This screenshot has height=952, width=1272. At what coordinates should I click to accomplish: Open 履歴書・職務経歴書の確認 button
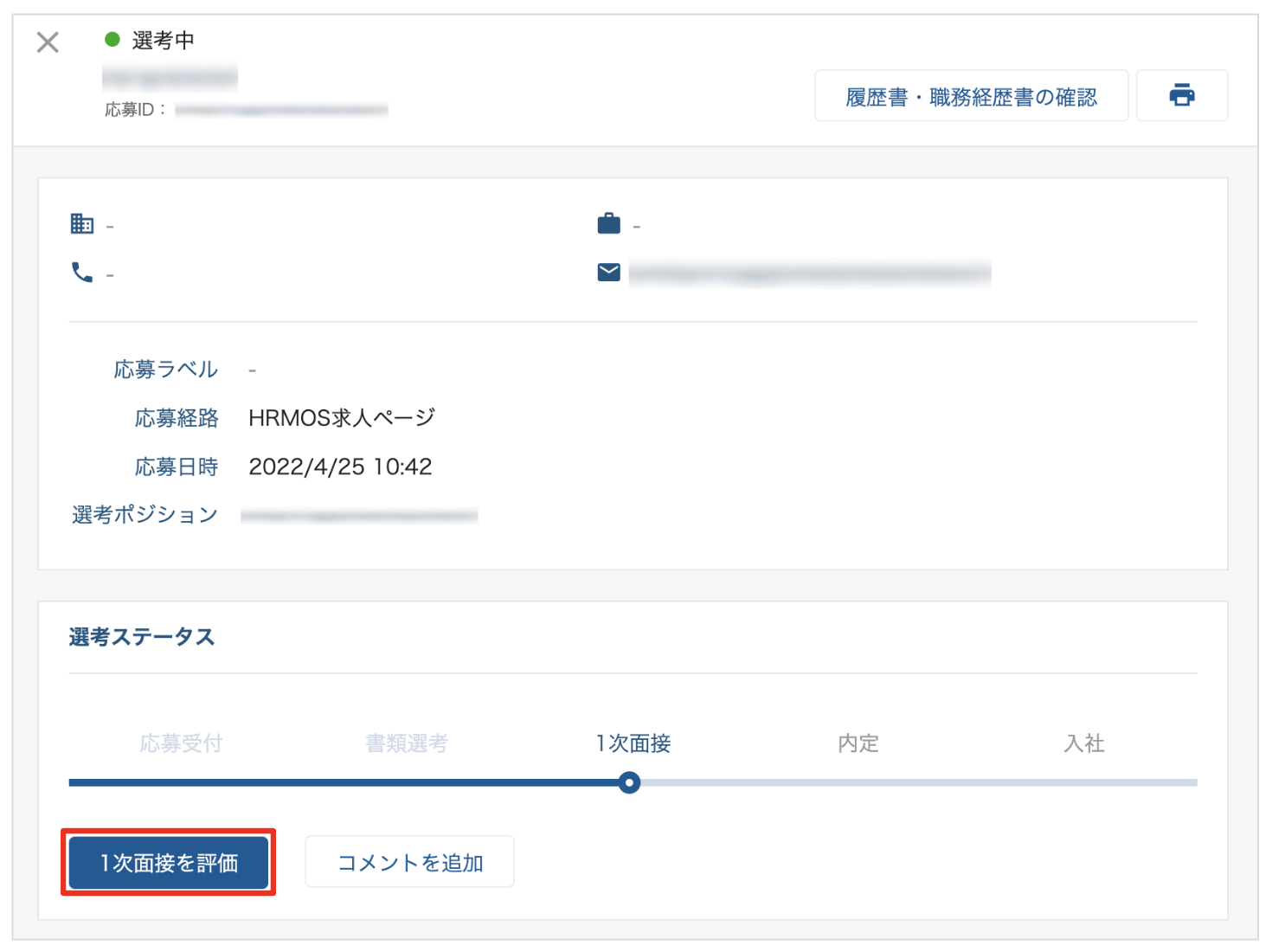click(x=971, y=96)
